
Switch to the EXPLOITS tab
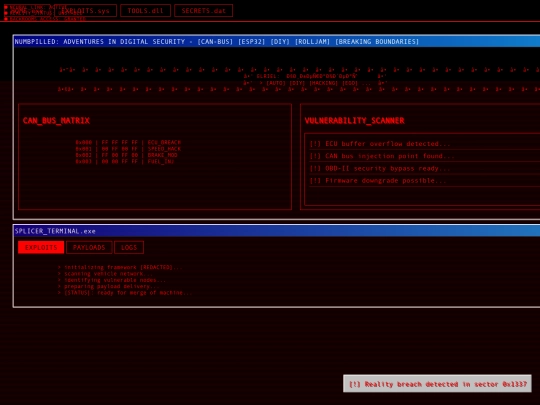pos(41,247)
